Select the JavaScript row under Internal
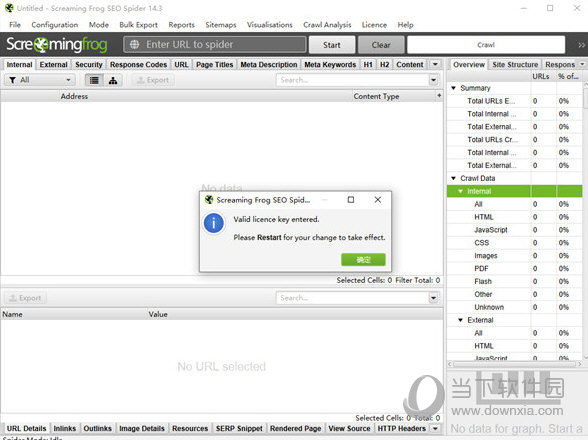 click(514, 230)
